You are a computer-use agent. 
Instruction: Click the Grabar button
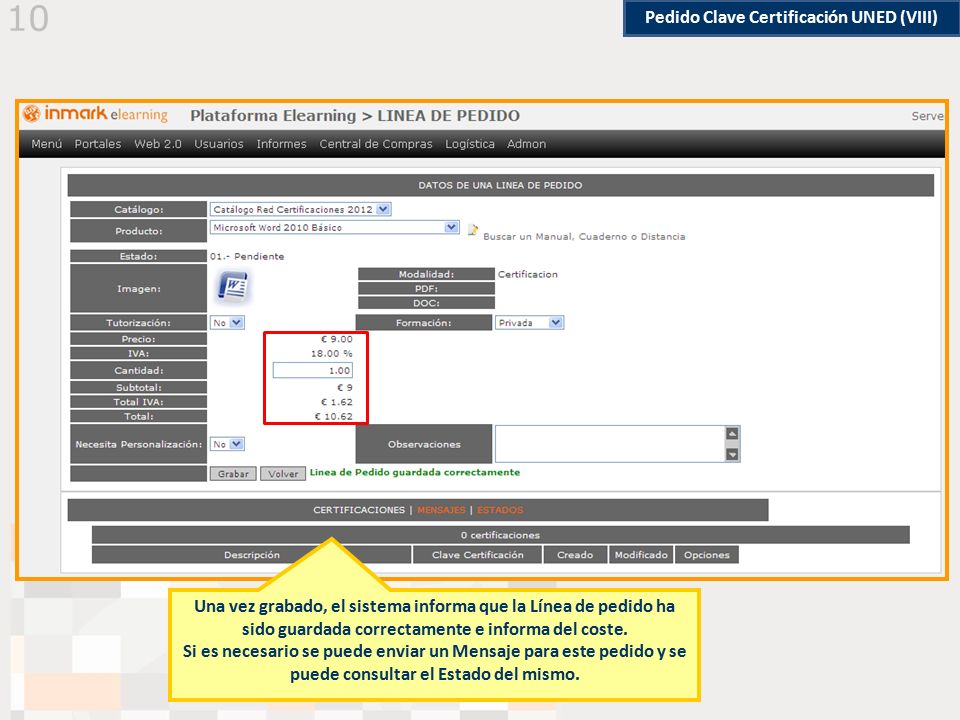(233, 474)
